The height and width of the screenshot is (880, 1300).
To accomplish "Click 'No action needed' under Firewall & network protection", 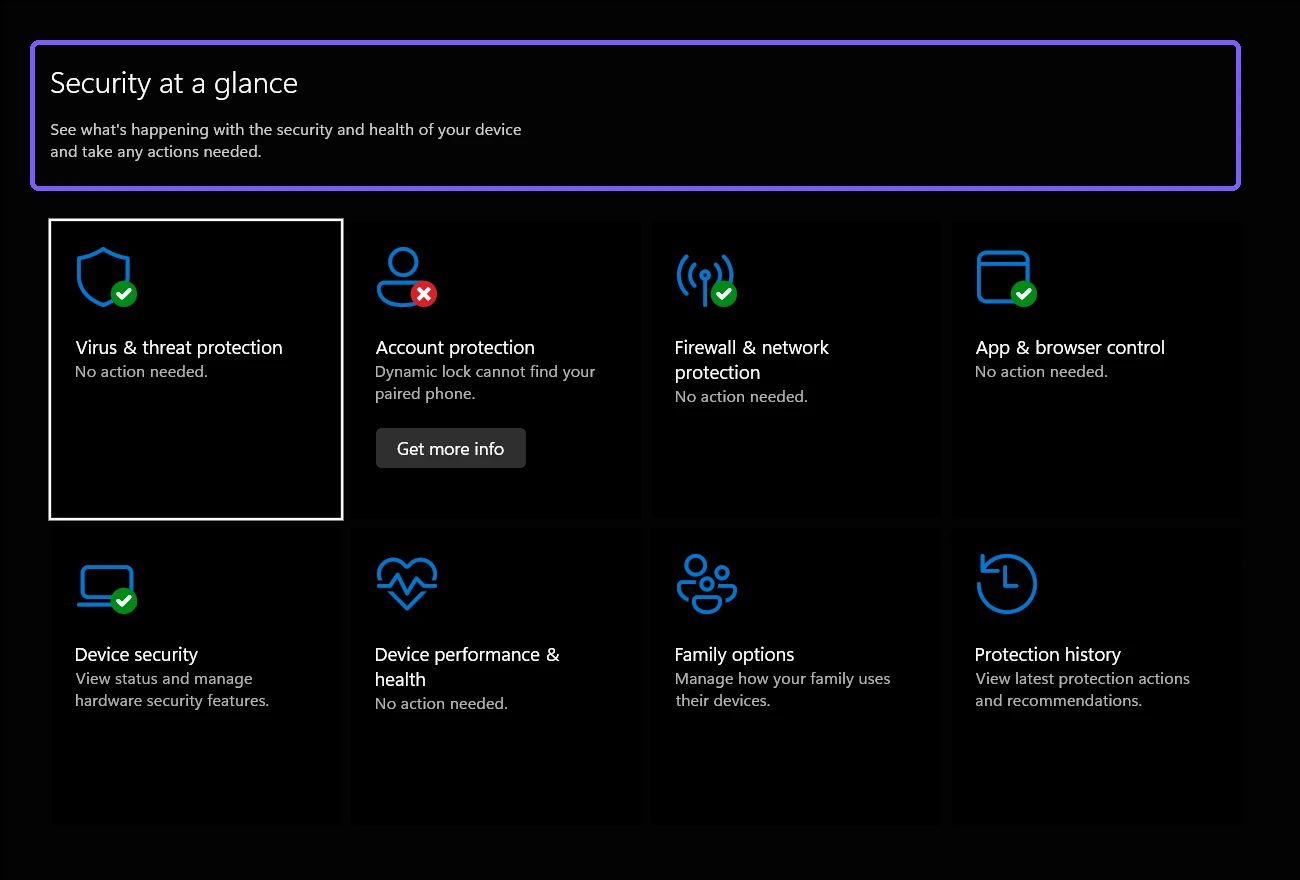I will tap(741, 397).
